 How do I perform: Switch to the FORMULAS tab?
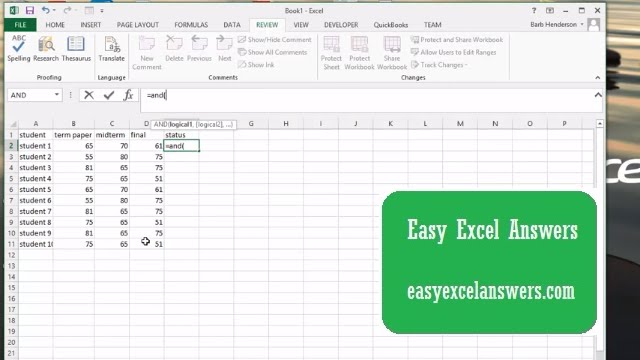(x=191, y=25)
